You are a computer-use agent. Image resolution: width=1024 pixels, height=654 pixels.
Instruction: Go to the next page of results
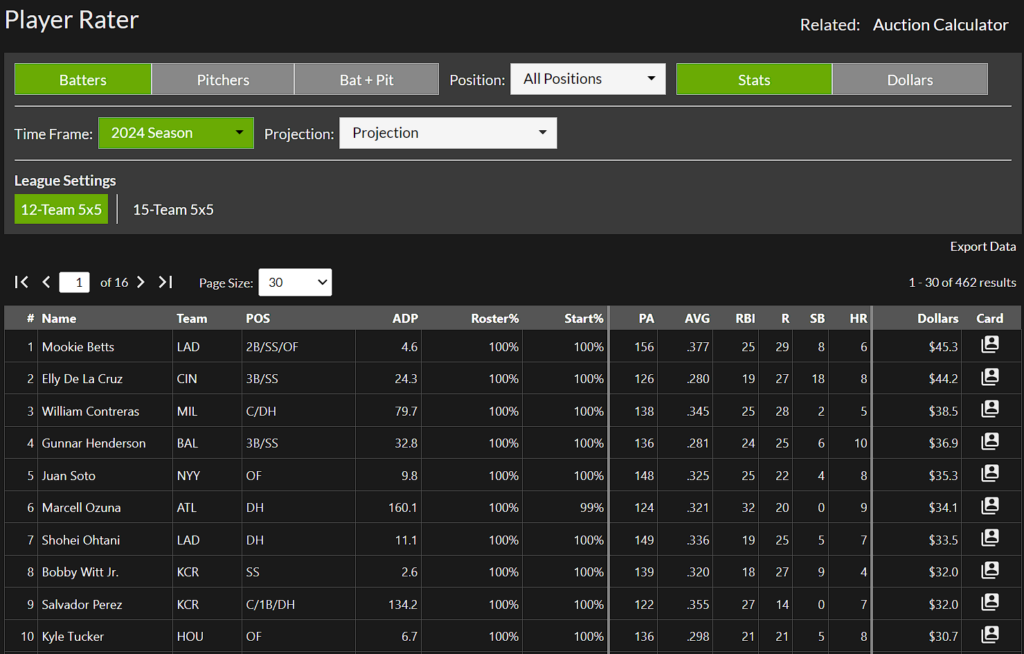pyautogui.click(x=140, y=282)
